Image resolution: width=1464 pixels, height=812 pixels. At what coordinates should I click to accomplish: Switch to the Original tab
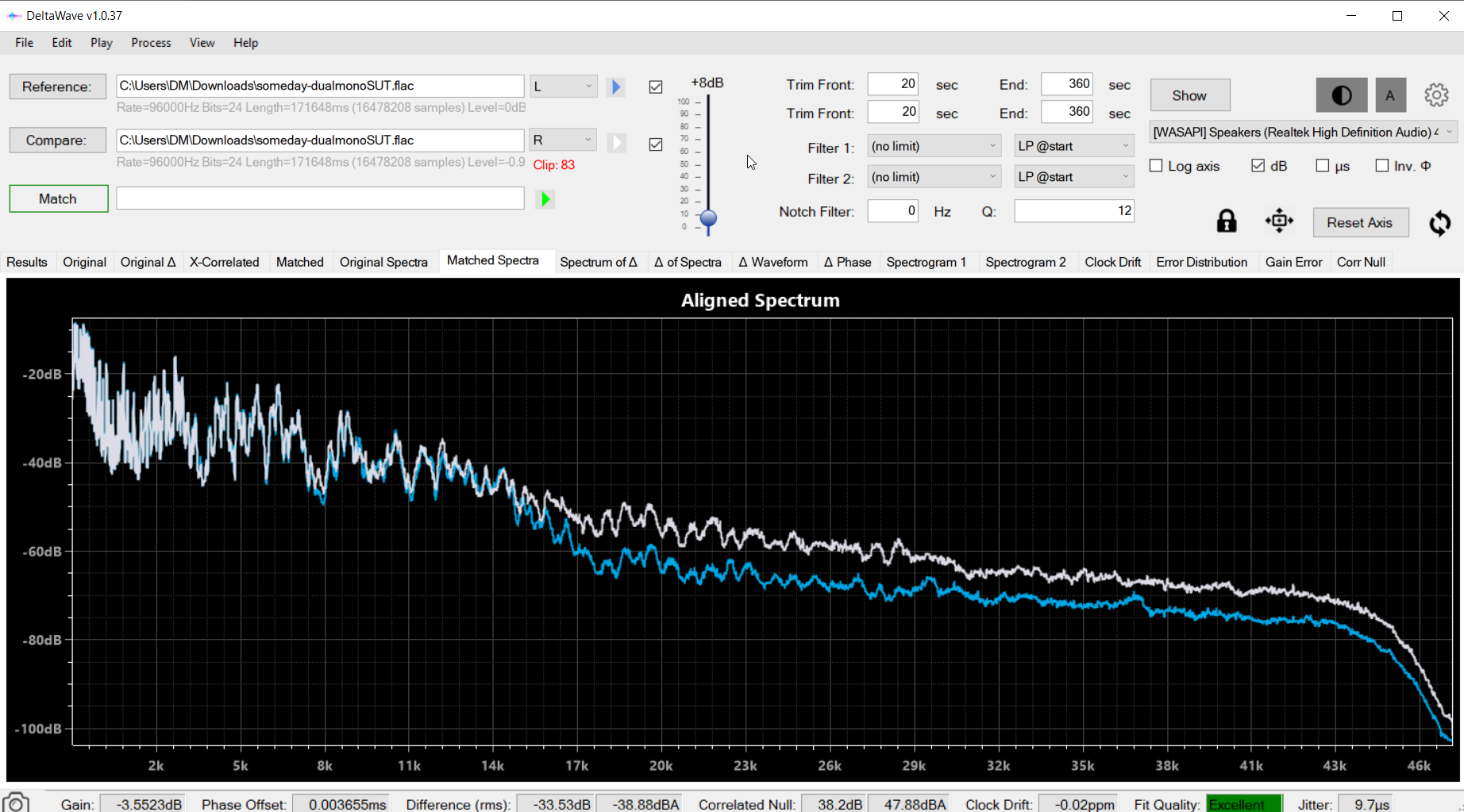coord(84,262)
